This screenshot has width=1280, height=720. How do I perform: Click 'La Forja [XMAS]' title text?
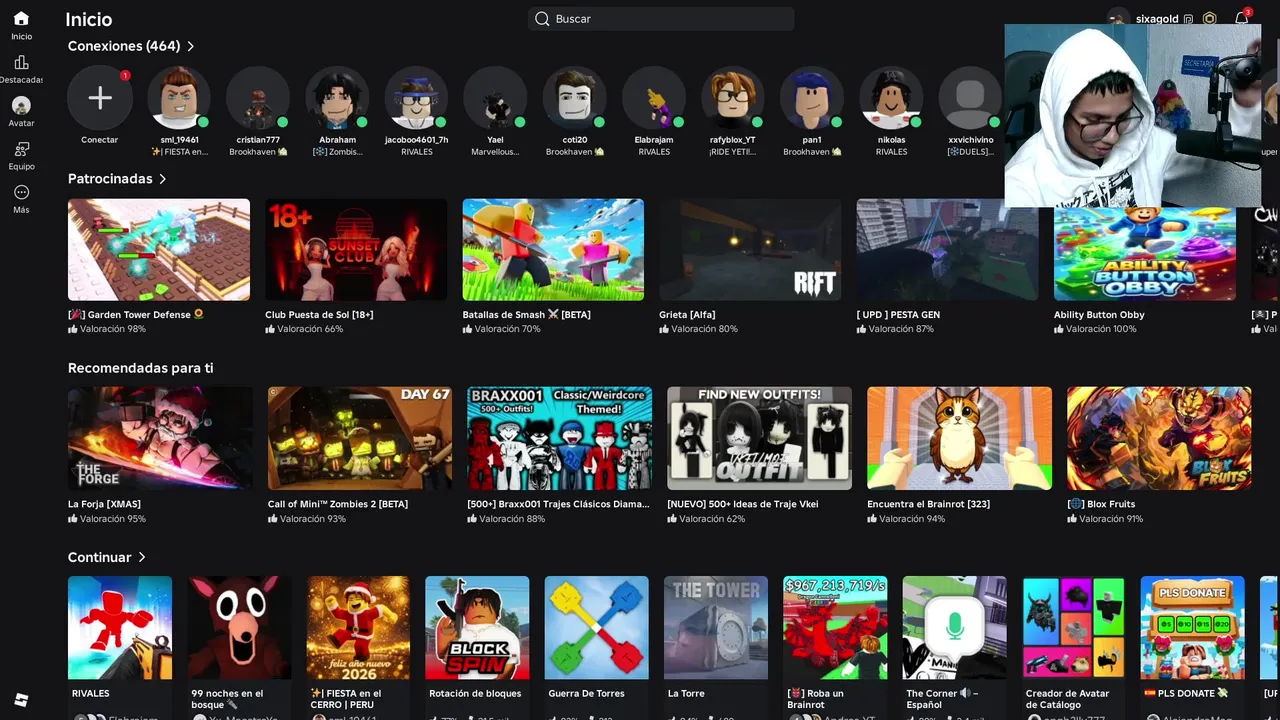point(104,504)
